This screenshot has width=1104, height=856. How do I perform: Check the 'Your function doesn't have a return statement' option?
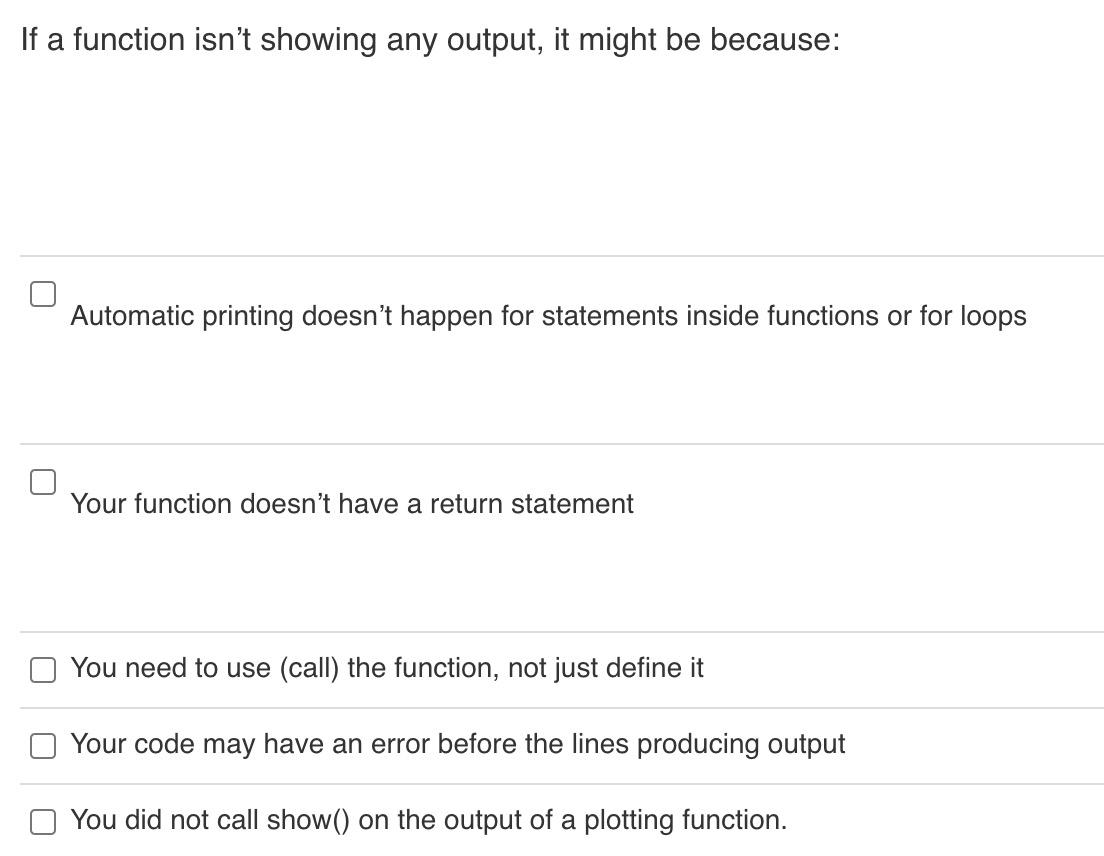tap(42, 482)
